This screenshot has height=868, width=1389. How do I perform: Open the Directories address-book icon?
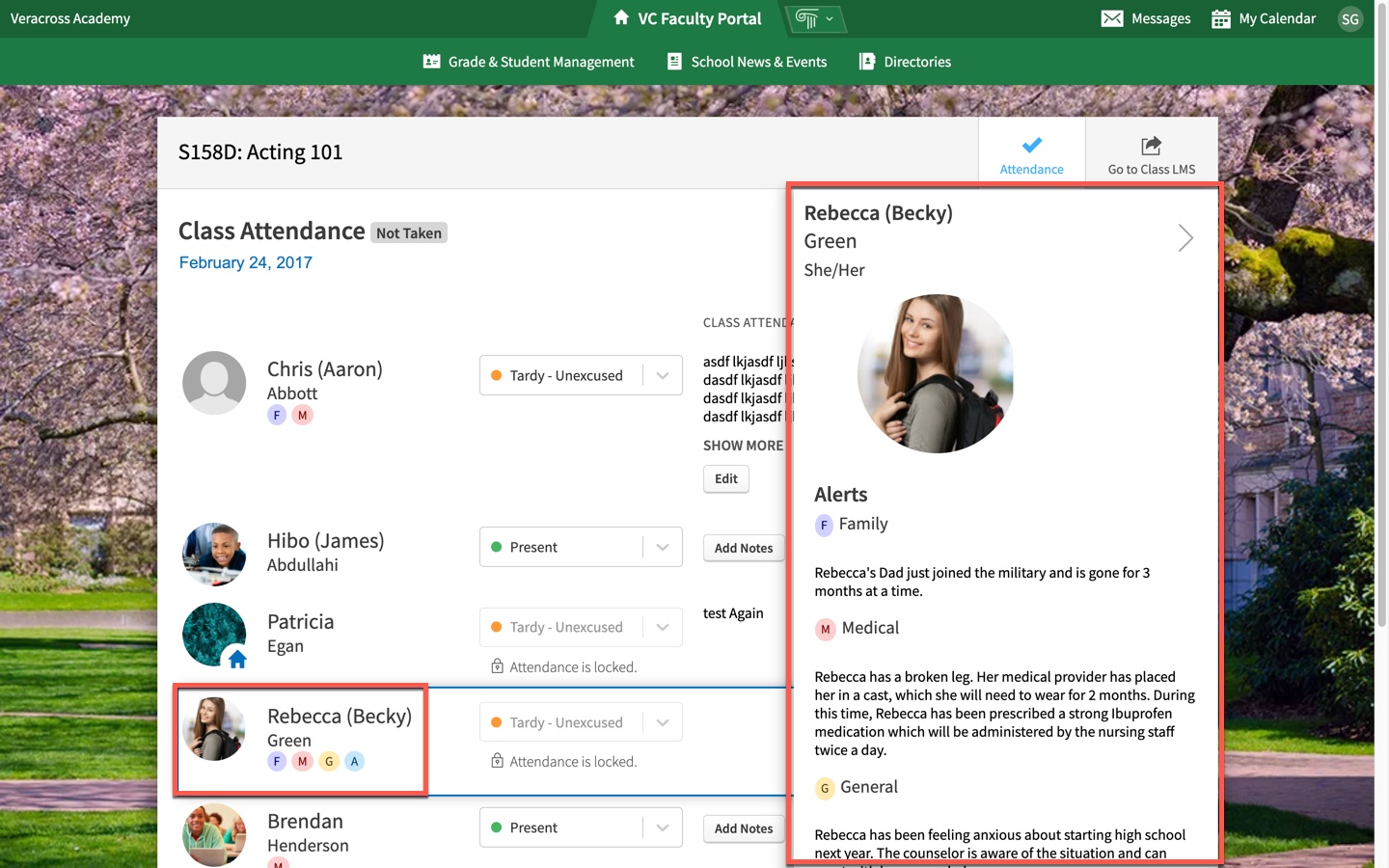(867, 61)
